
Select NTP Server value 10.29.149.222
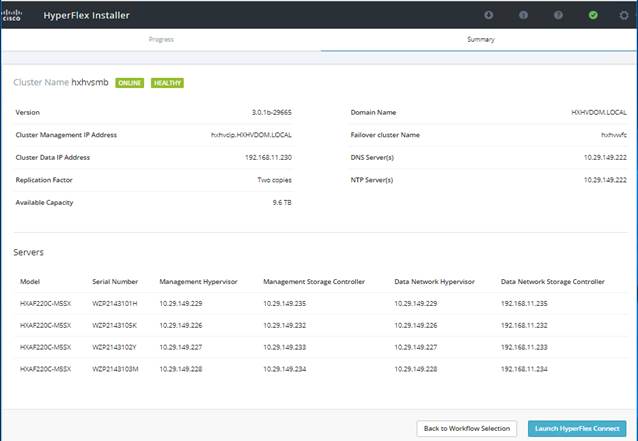coord(605,180)
